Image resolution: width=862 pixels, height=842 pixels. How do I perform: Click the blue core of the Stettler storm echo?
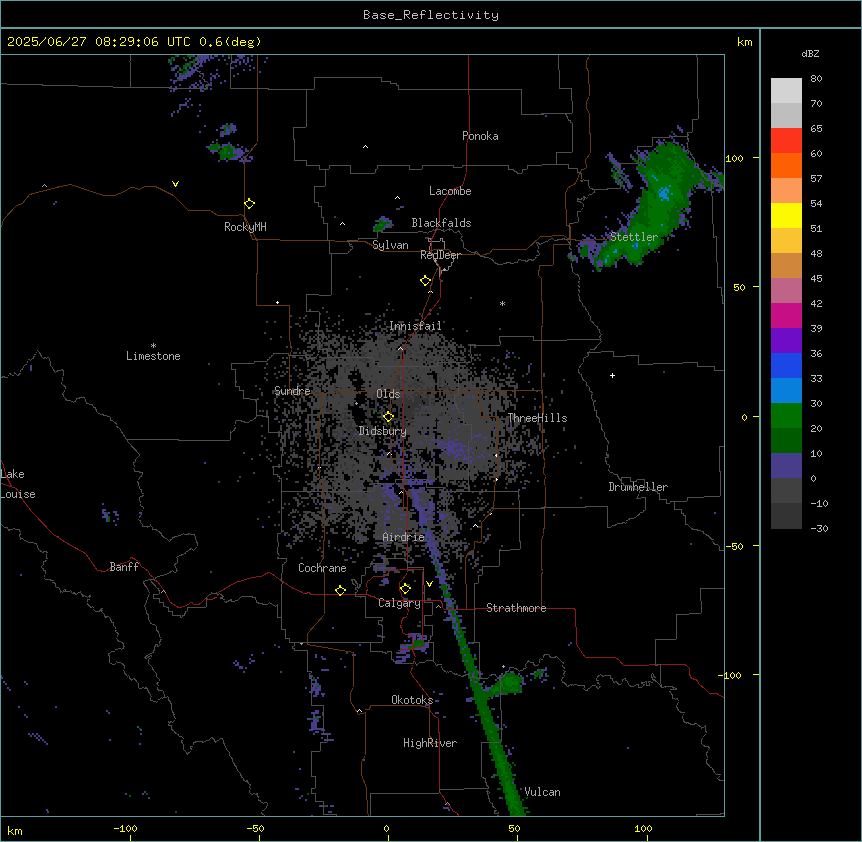coord(664,193)
